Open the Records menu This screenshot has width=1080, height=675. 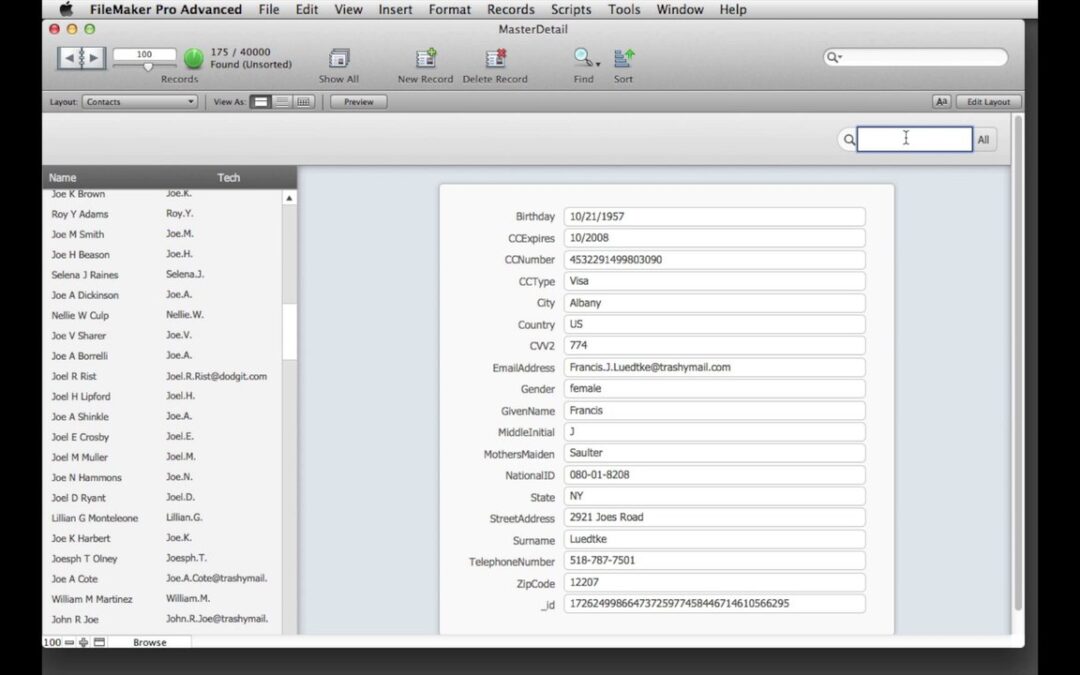coord(510,9)
